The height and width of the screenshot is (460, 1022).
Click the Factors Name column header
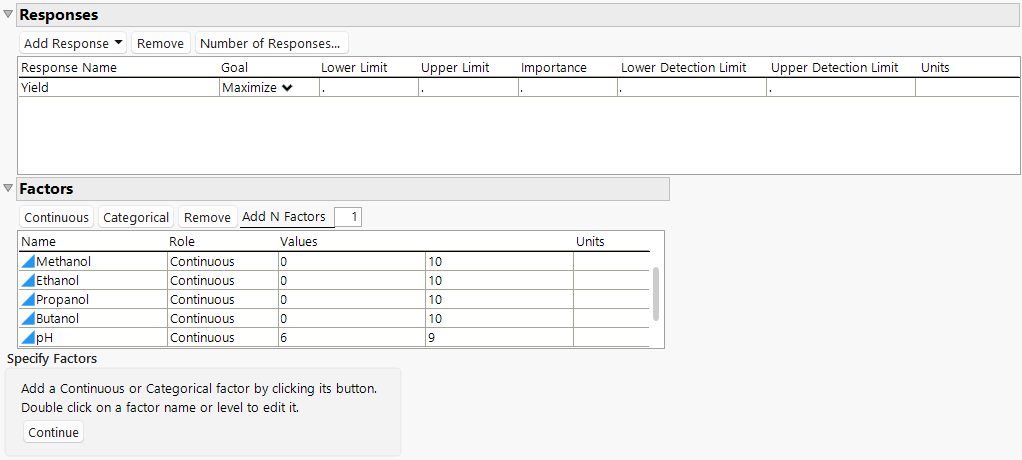pos(38,242)
